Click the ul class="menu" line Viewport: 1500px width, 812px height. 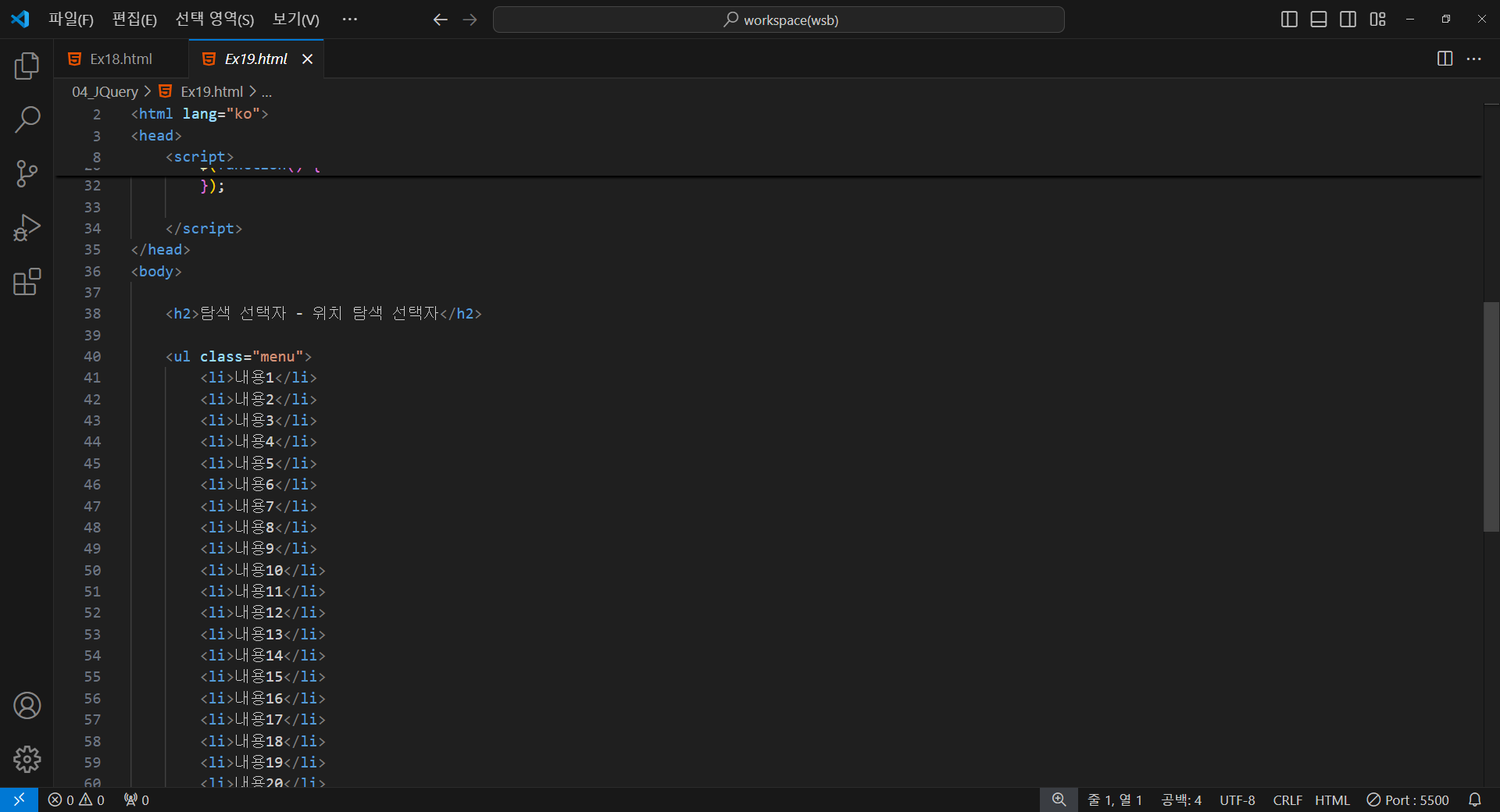[x=238, y=356]
